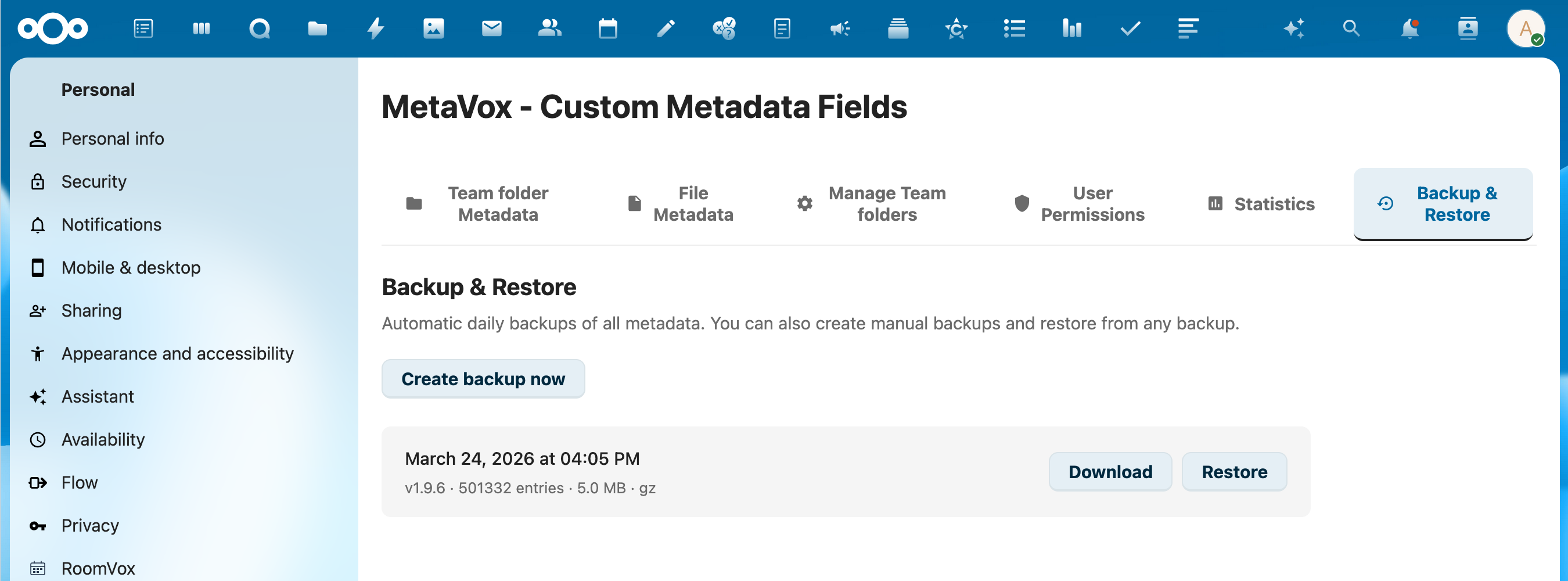The height and width of the screenshot is (581, 1568).
Task: Open the megaphone announcements icon
Action: click(x=840, y=28)
